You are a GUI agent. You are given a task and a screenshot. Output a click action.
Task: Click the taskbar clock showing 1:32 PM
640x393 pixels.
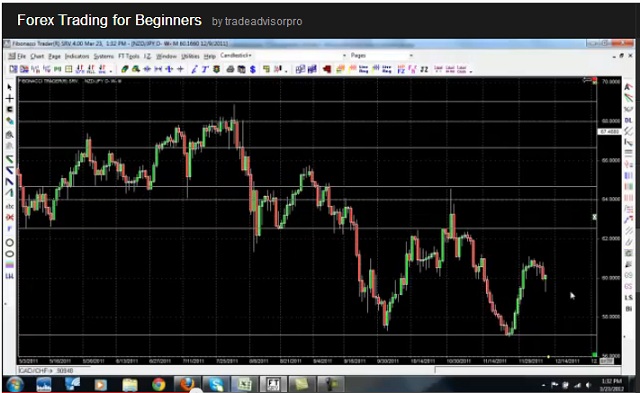click(611, 384)
